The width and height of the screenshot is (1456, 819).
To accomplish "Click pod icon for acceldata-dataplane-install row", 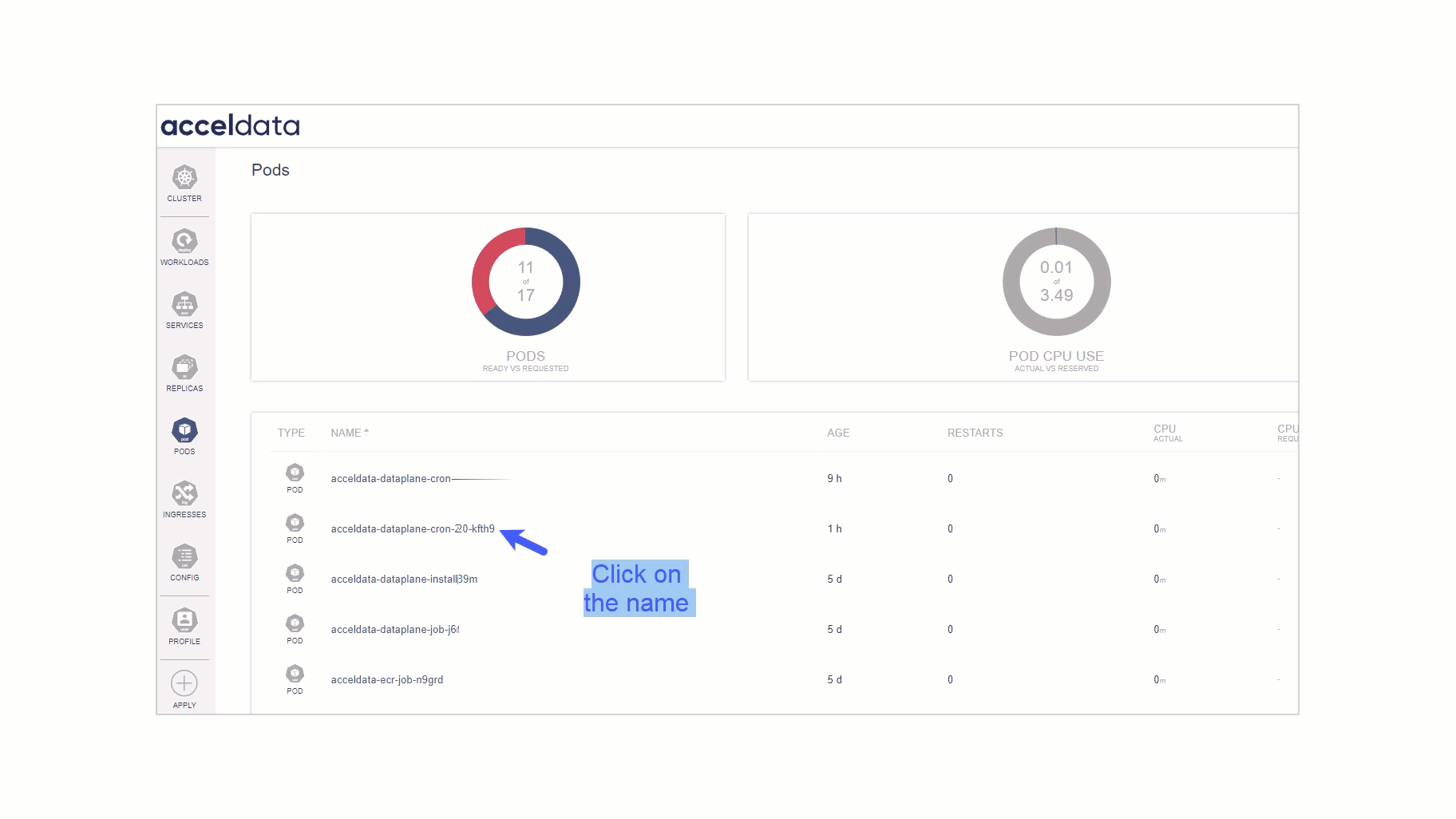I will (295, 573).
